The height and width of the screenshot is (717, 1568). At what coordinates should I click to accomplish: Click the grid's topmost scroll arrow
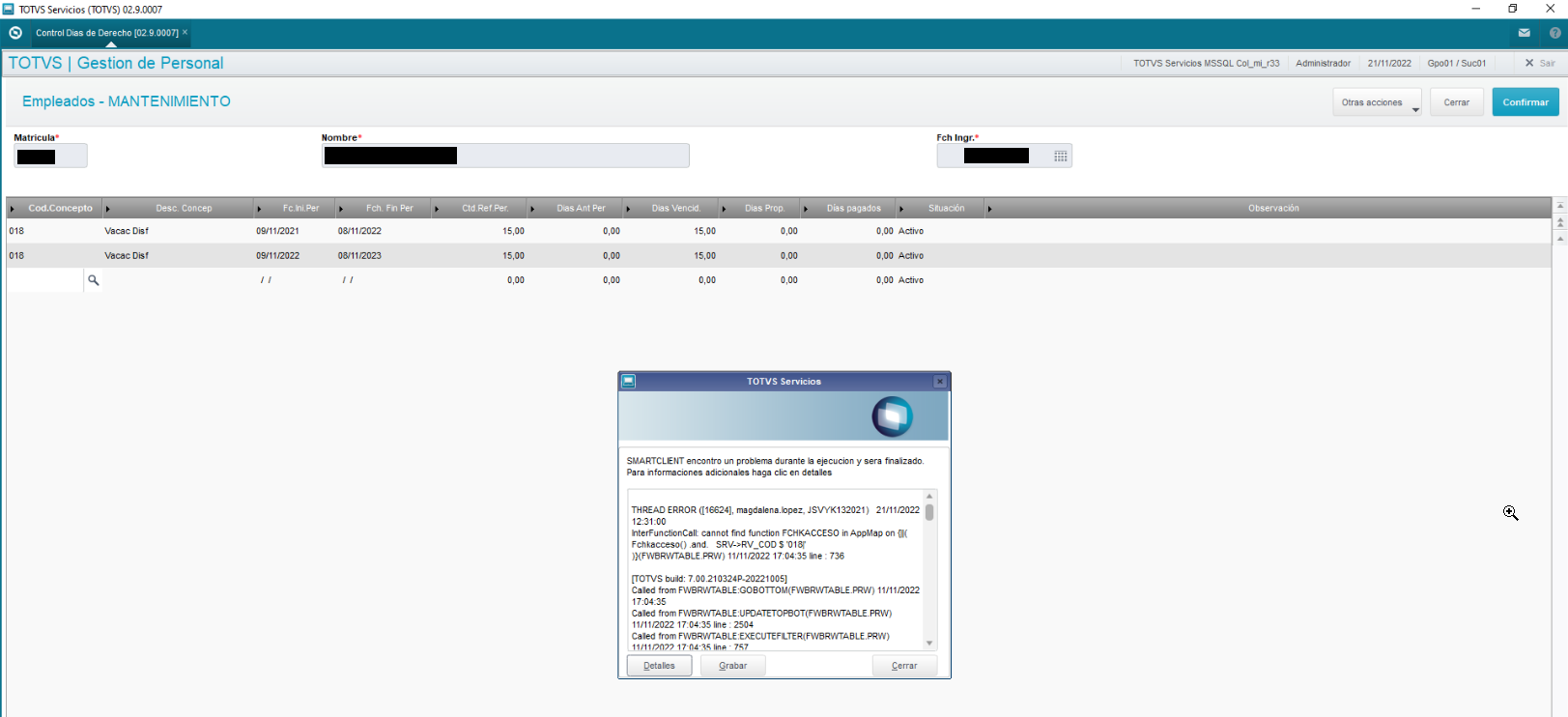click(x=1560, y=206)
